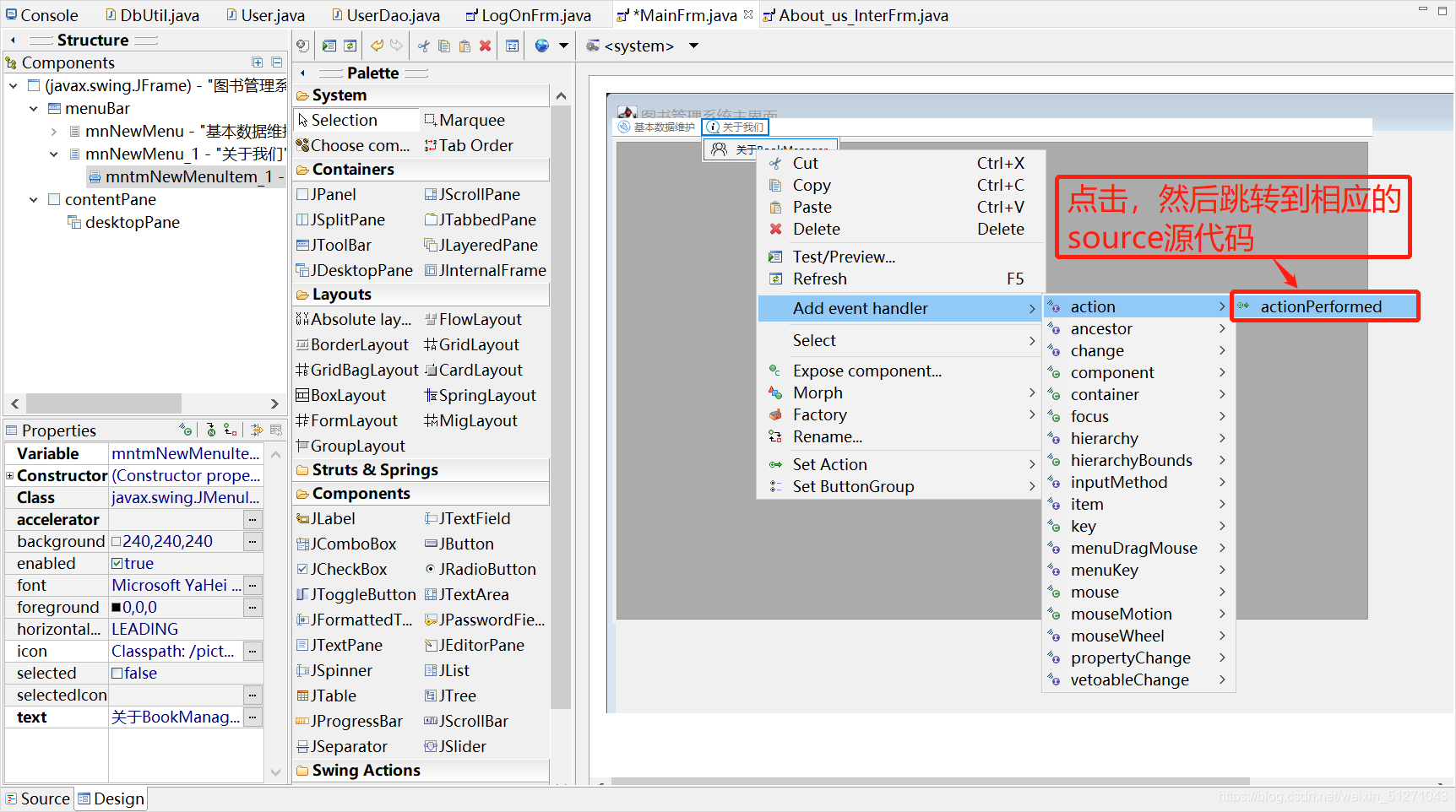Screen dimensions: 1456x812
Task: Select the JLabel component in the palette
Action: pyautogui.click(x=329, y=518)
